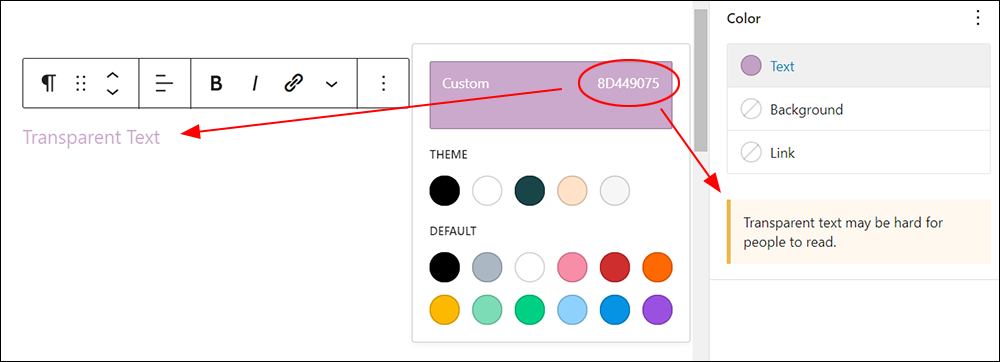Viewport: 1000px width, 362px height.
Task: Select vivid green DEFAULT color swatch
Action: coord(530,310)
